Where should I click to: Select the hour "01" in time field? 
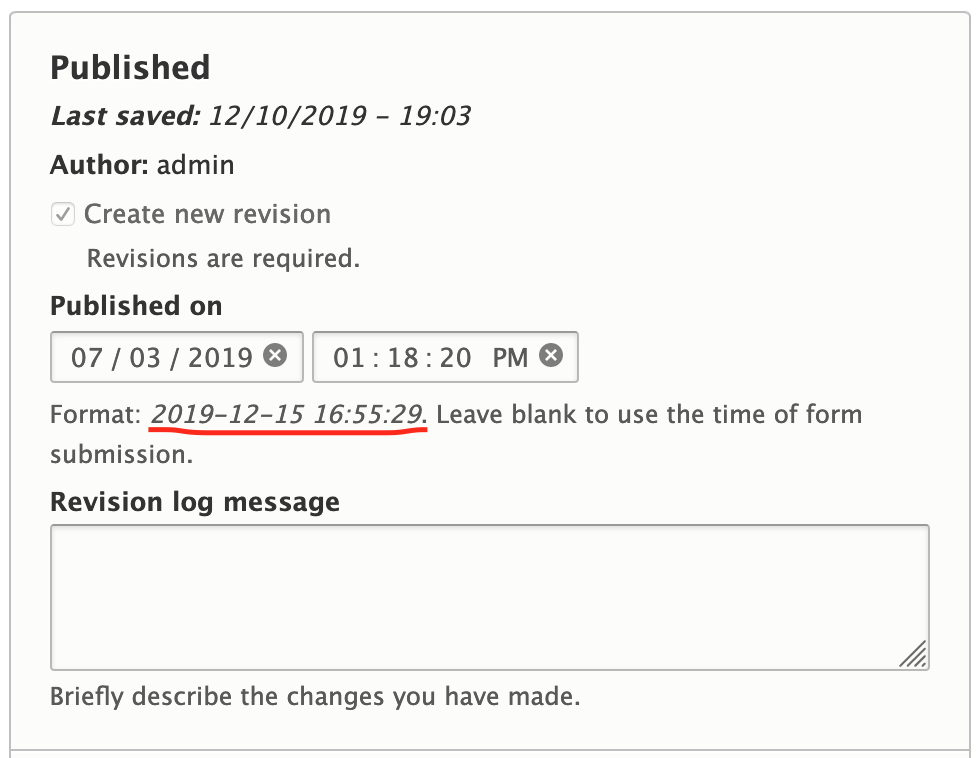tap(349, 357)
